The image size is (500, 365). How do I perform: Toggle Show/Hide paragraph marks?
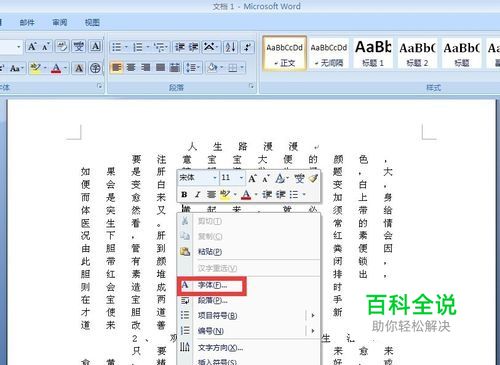(x=247, y=47)
